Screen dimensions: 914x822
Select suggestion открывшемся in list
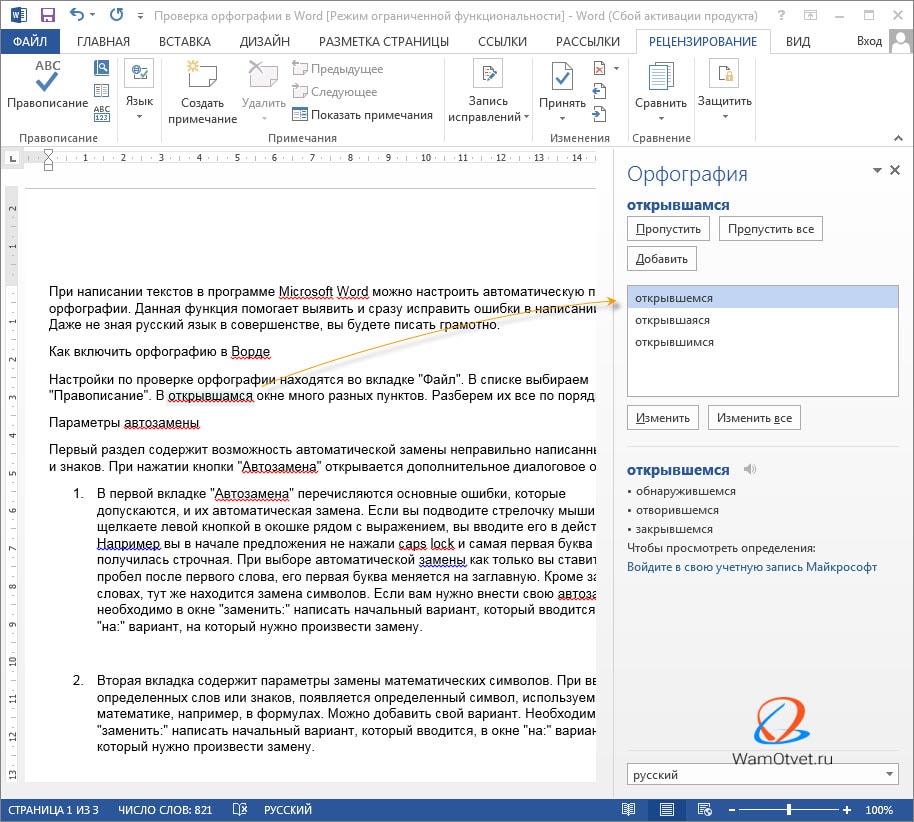tap(763, 298)
